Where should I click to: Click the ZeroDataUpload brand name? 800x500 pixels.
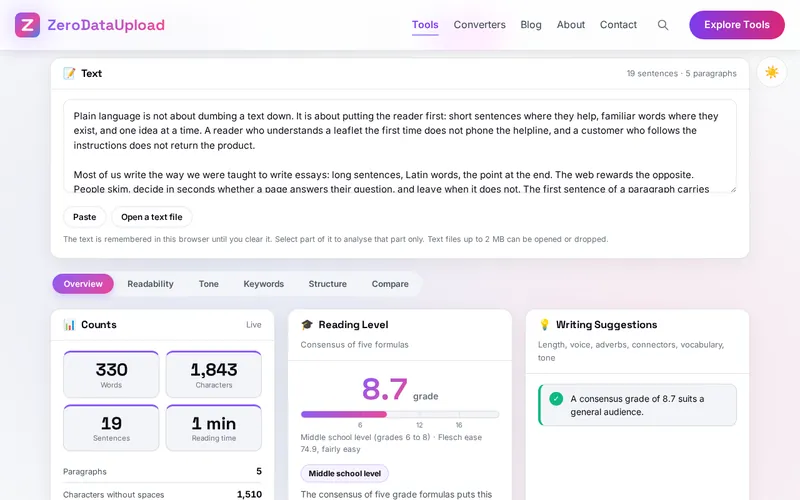coord(106,25)
